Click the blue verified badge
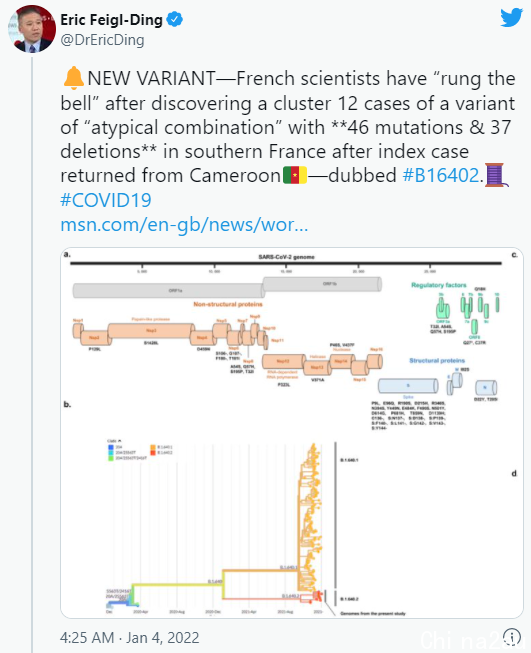 click(175, 19)
